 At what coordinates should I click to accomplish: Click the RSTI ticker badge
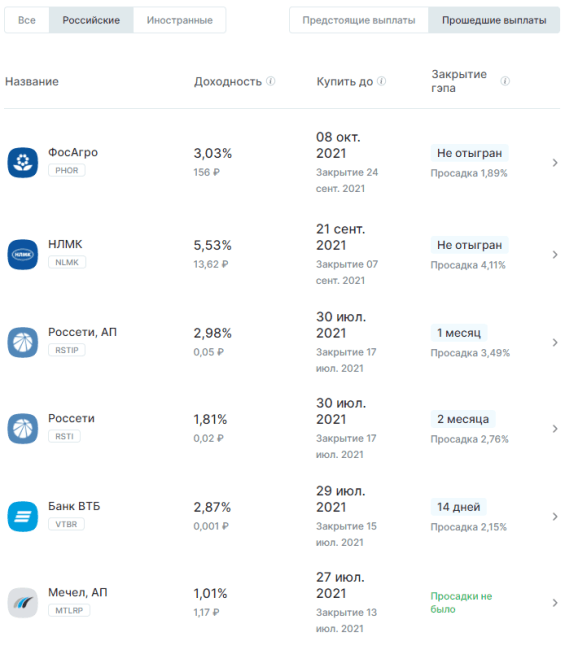[64, 437]
